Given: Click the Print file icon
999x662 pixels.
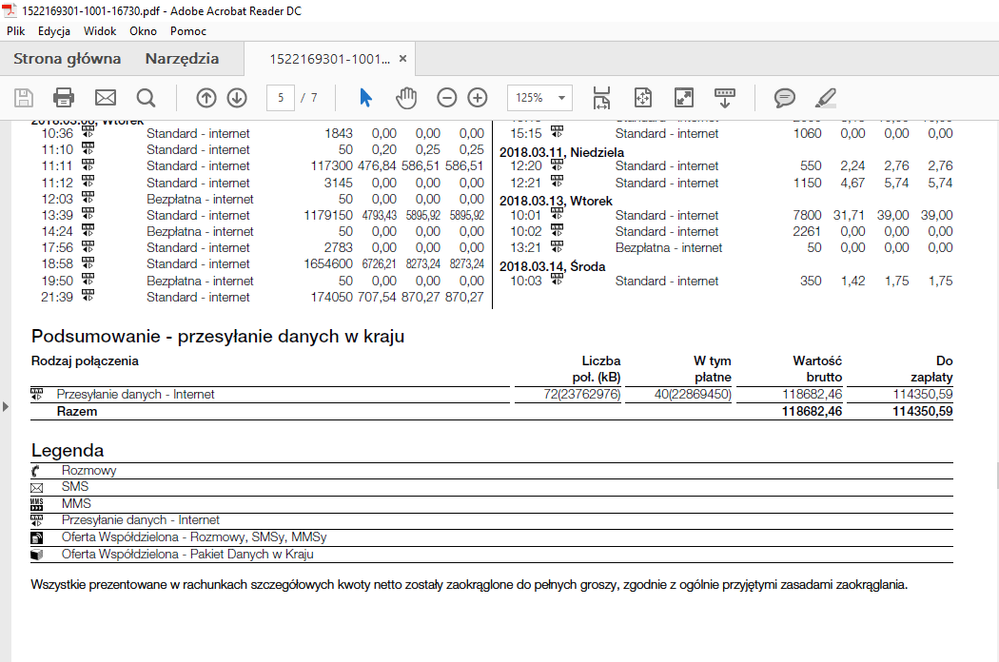Looking at the screenshot, I should [64, 97].
